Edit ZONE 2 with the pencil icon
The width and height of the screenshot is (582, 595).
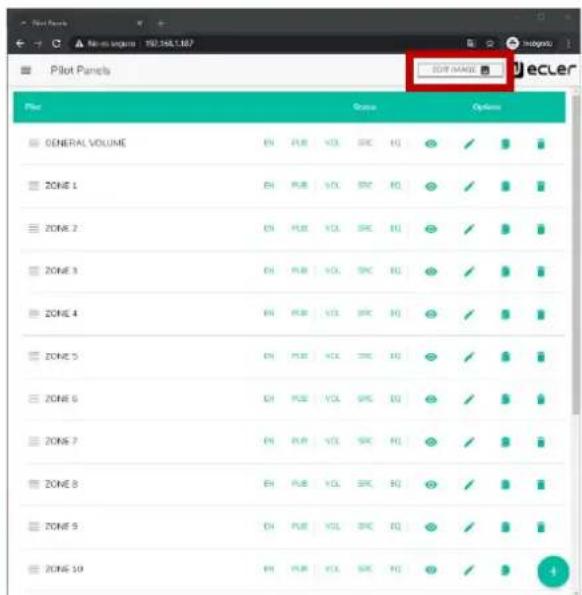pyautogui.click(x=469, y=229)
